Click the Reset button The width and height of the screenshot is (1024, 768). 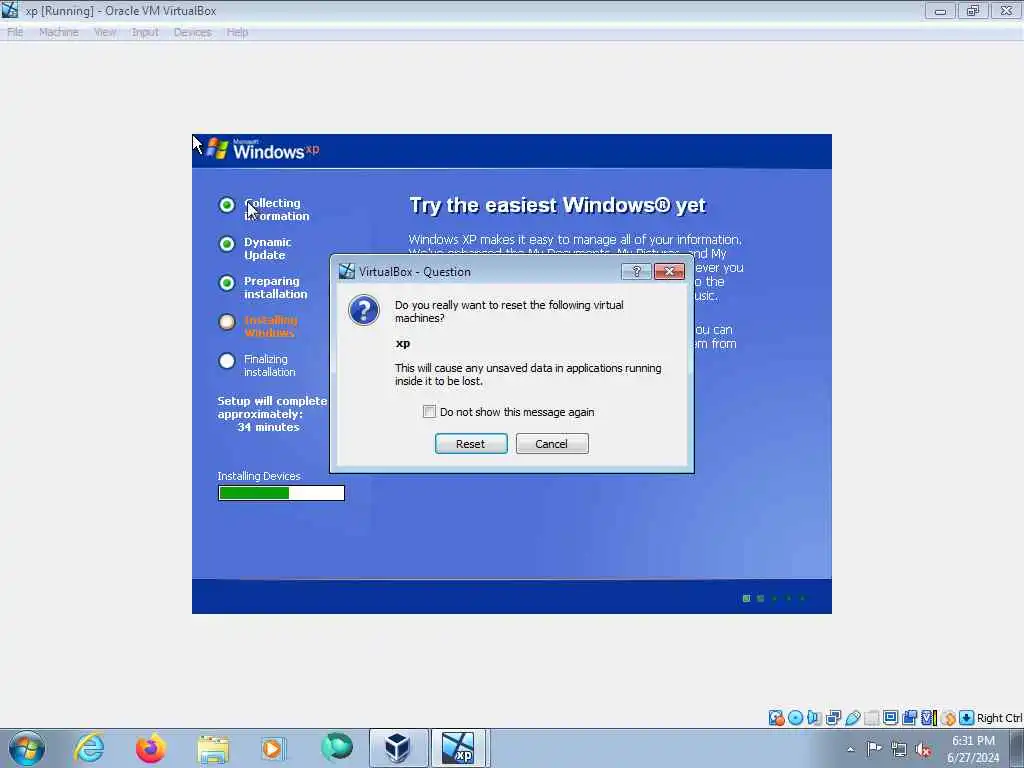pyautogui.click(x=471, y=443)
